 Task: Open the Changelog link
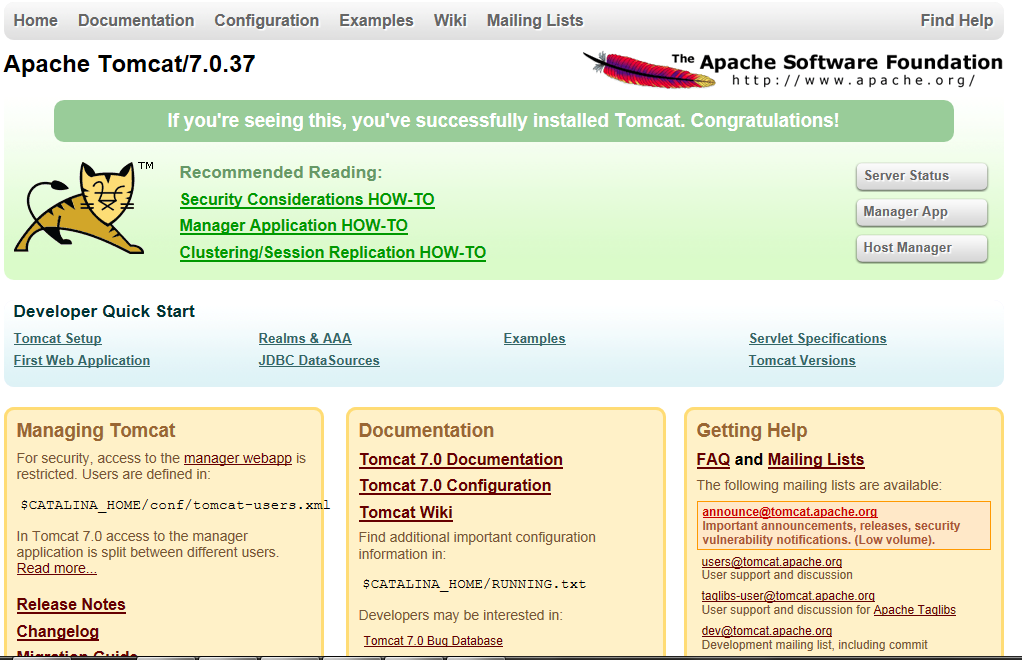[58, 632]
